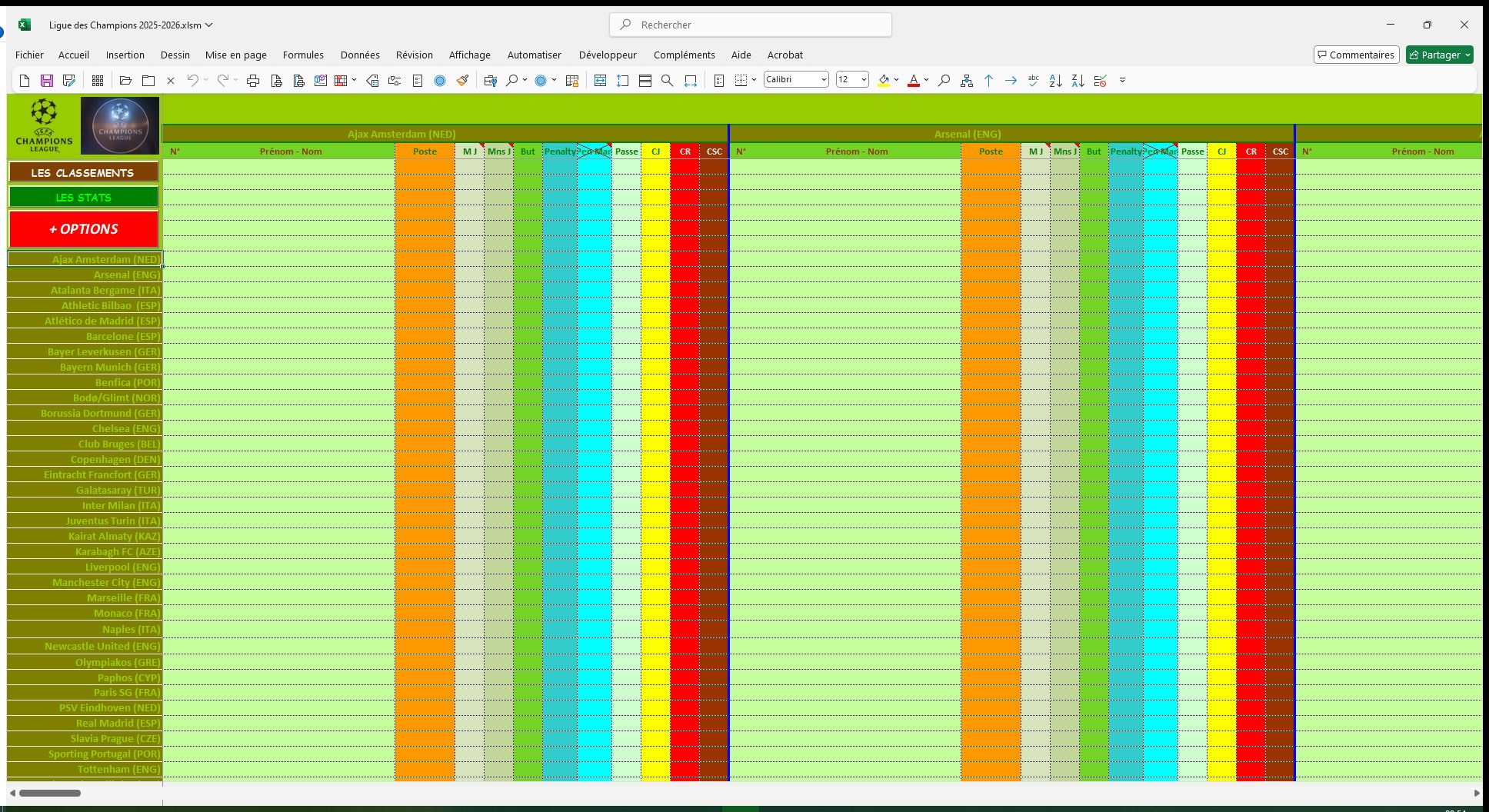Screen dimensions: 1489x812
Task: Click the CSC header under Ajax Amsterdam
Action: [714, 151]
